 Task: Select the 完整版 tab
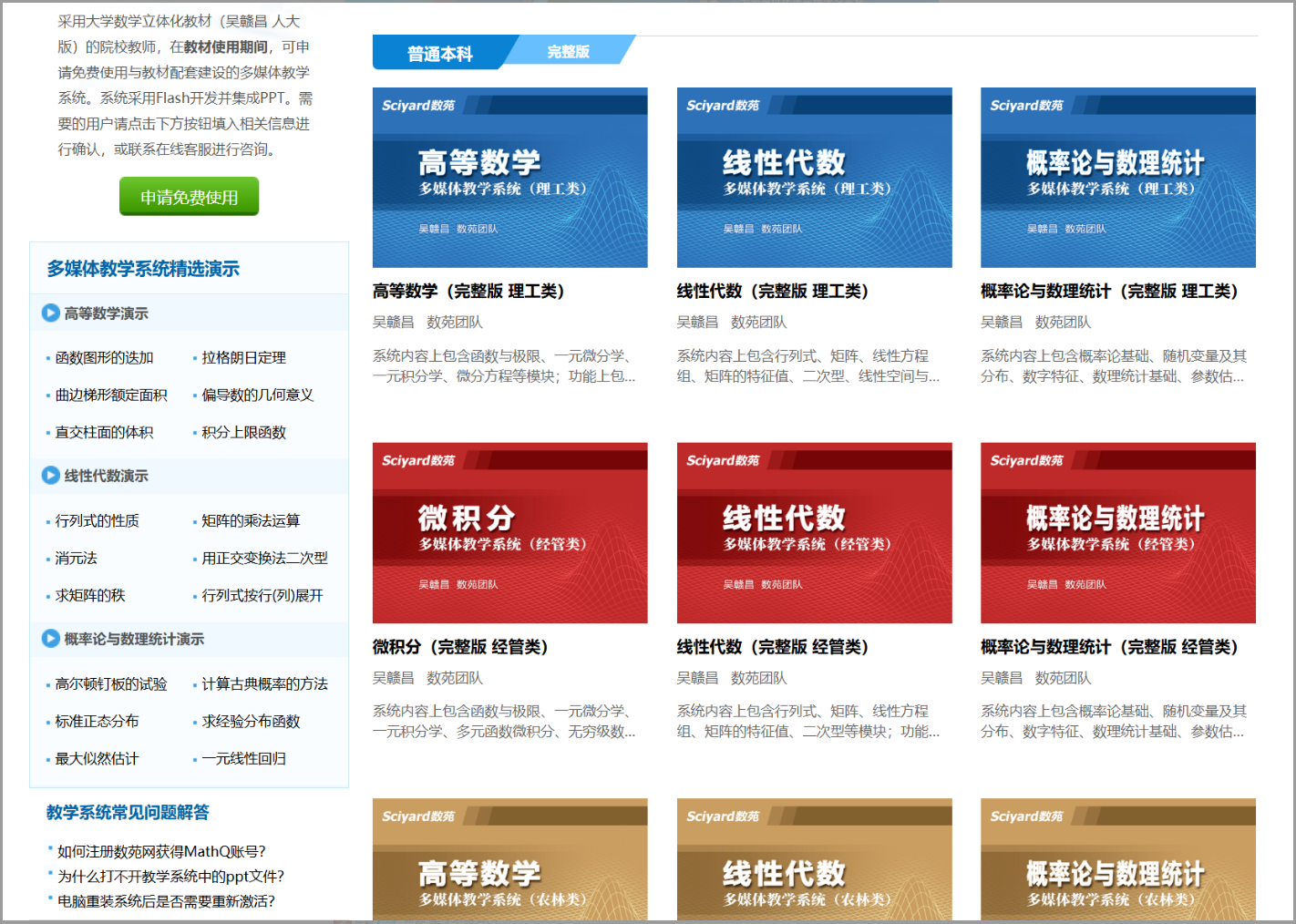point(569,51)
